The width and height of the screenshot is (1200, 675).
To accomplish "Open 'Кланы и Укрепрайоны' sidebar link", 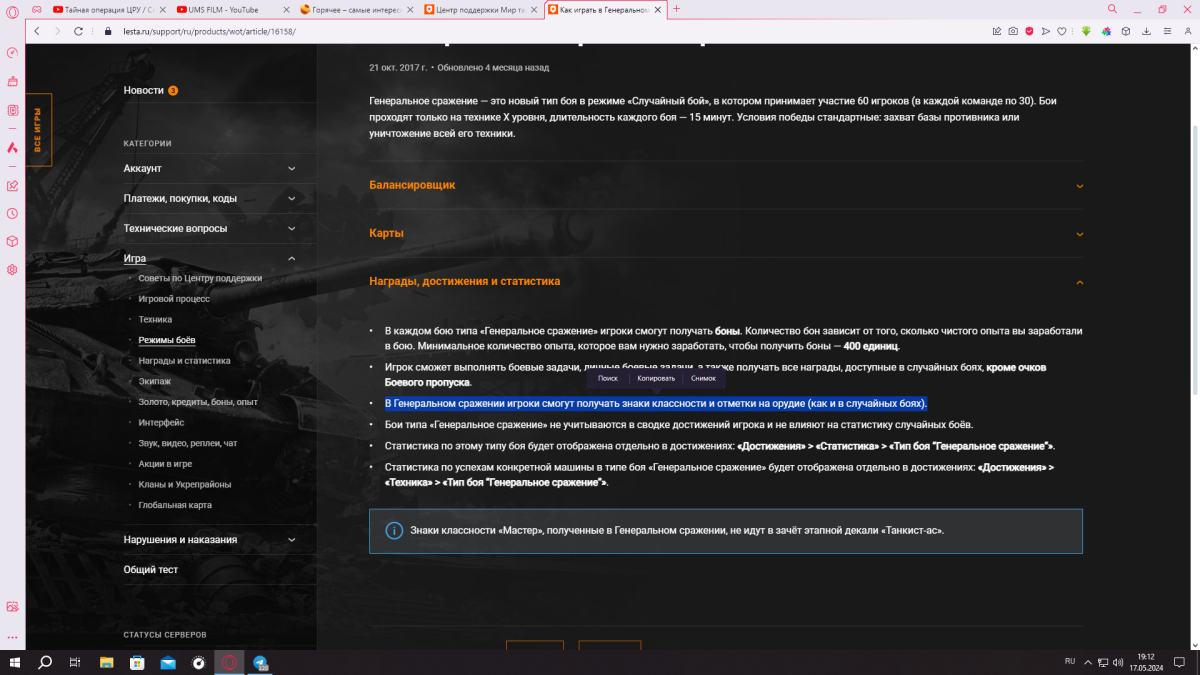I will pyautogui.click(x=185, y=484).
